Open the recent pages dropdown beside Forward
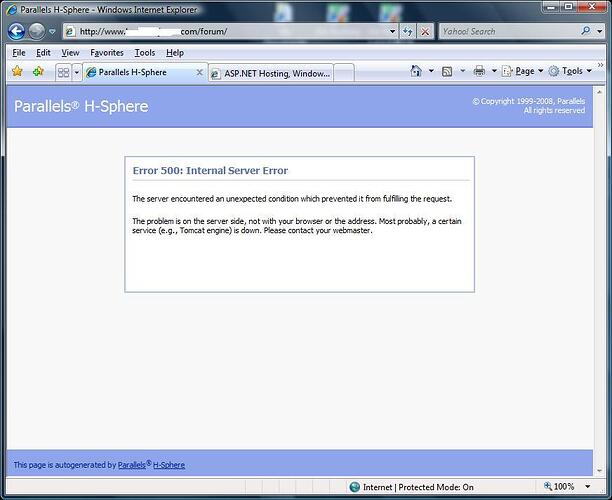 pyautogui.click(x=52, y=32)
